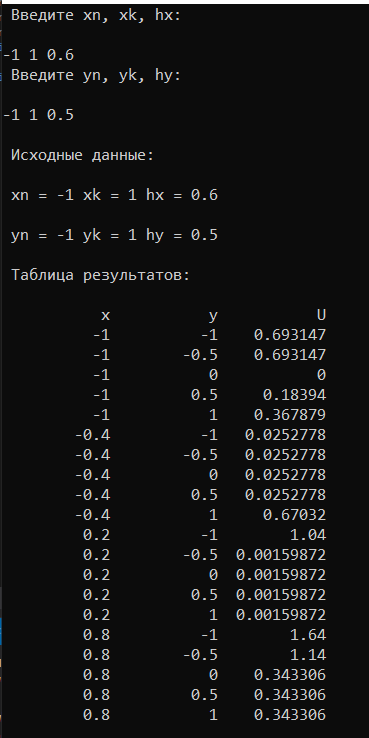Click the x value 0.8 in the row with U 1.64
The image size is (369, 738).
[96, 635]
